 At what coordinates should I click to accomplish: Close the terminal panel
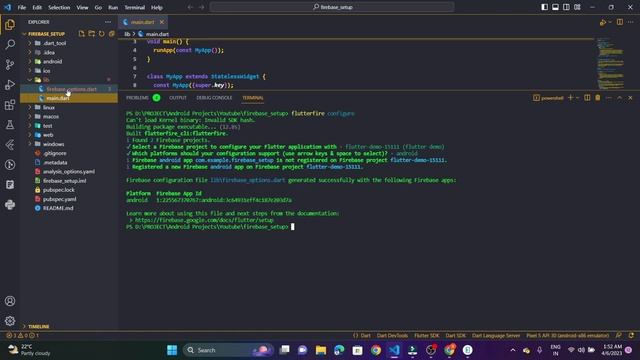(630, 98)
